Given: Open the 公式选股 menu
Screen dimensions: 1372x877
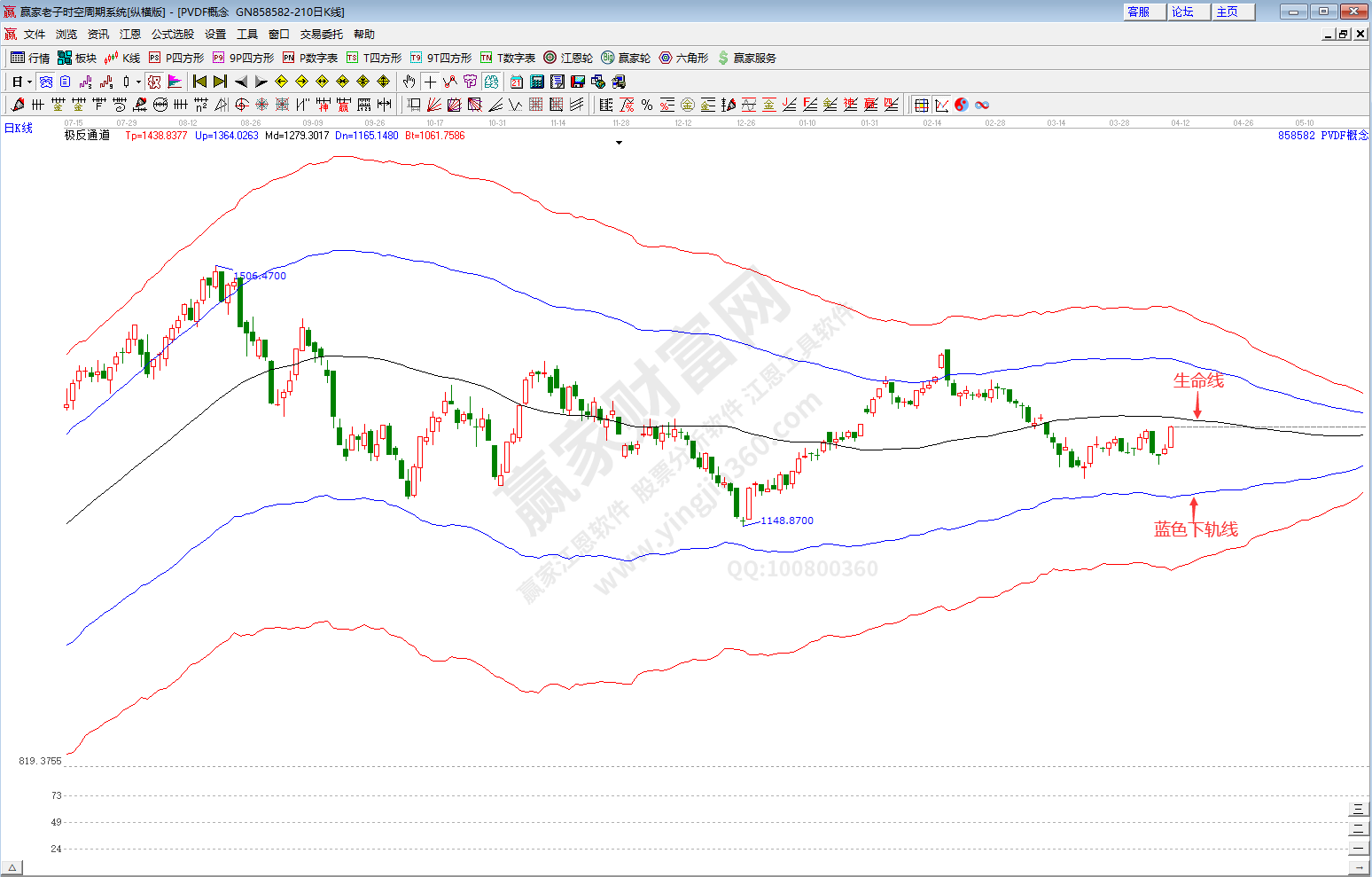Looking at the screenshot, I should (x=172, y=34).
